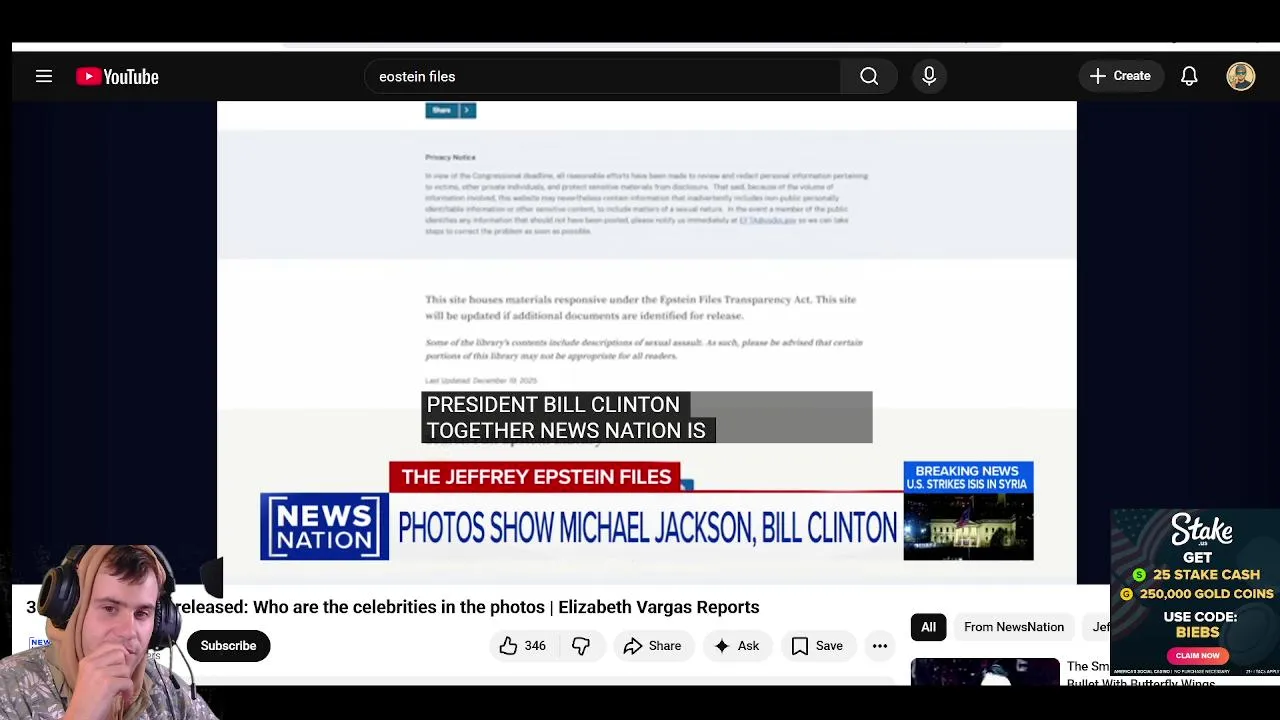Open the suggested video thumbnail in sidebar
Viewport: 1280px width, 720px height.
985,671
